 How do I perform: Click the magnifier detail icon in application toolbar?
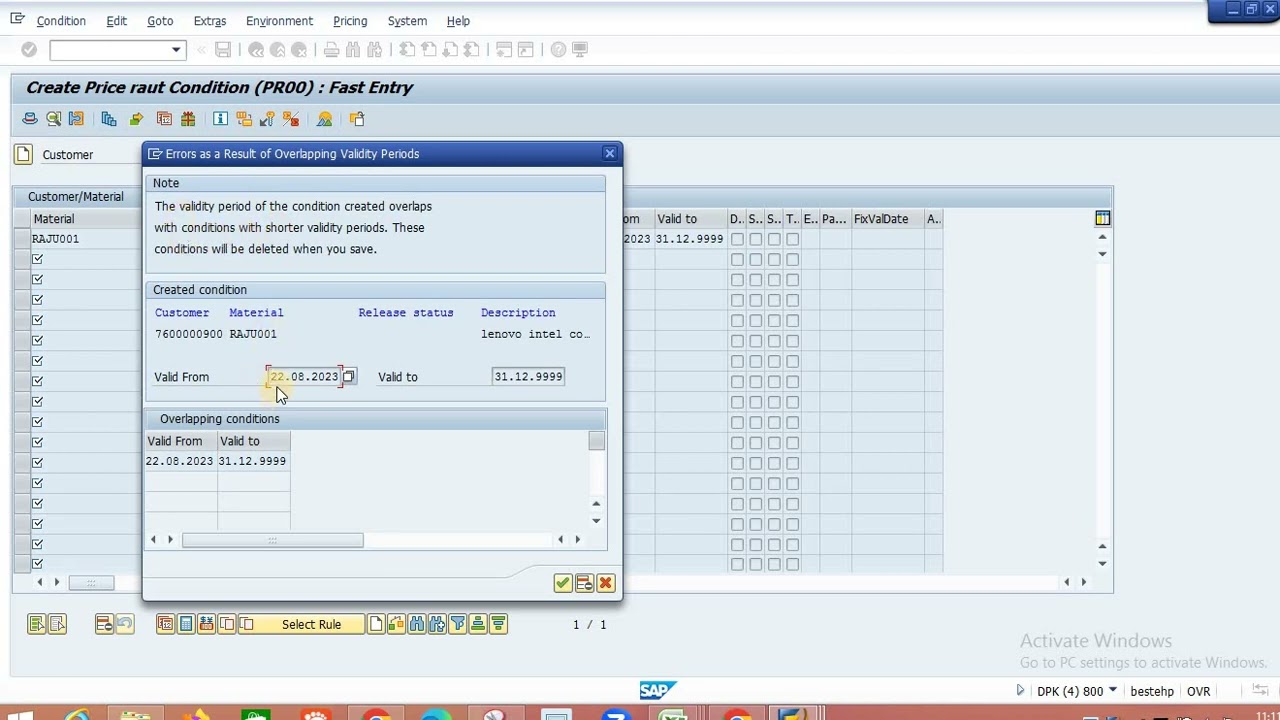tap(54, 119)
